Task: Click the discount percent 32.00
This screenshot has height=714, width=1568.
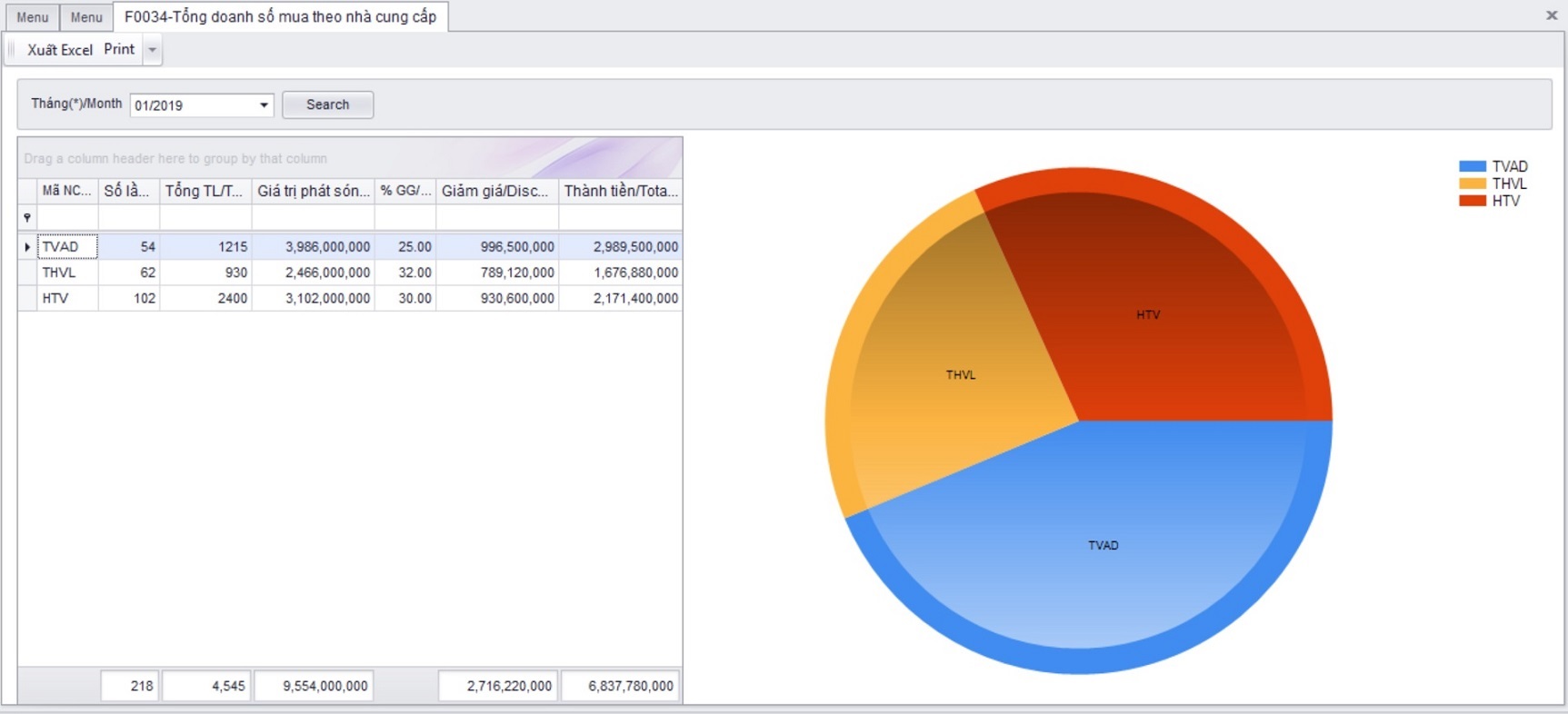Action: tap(405, 273)
